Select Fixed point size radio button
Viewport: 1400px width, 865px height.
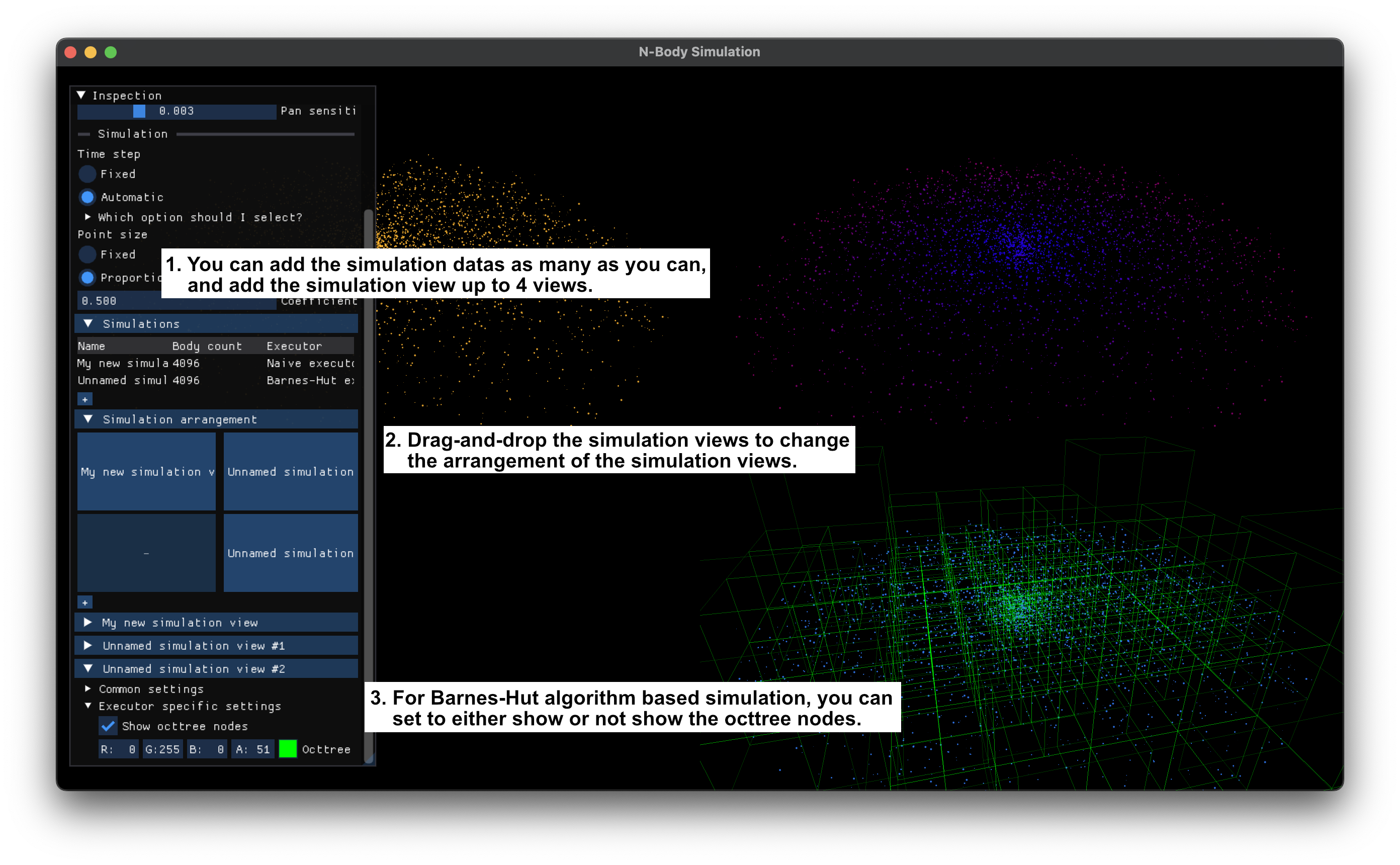click(x=87, y=254)
